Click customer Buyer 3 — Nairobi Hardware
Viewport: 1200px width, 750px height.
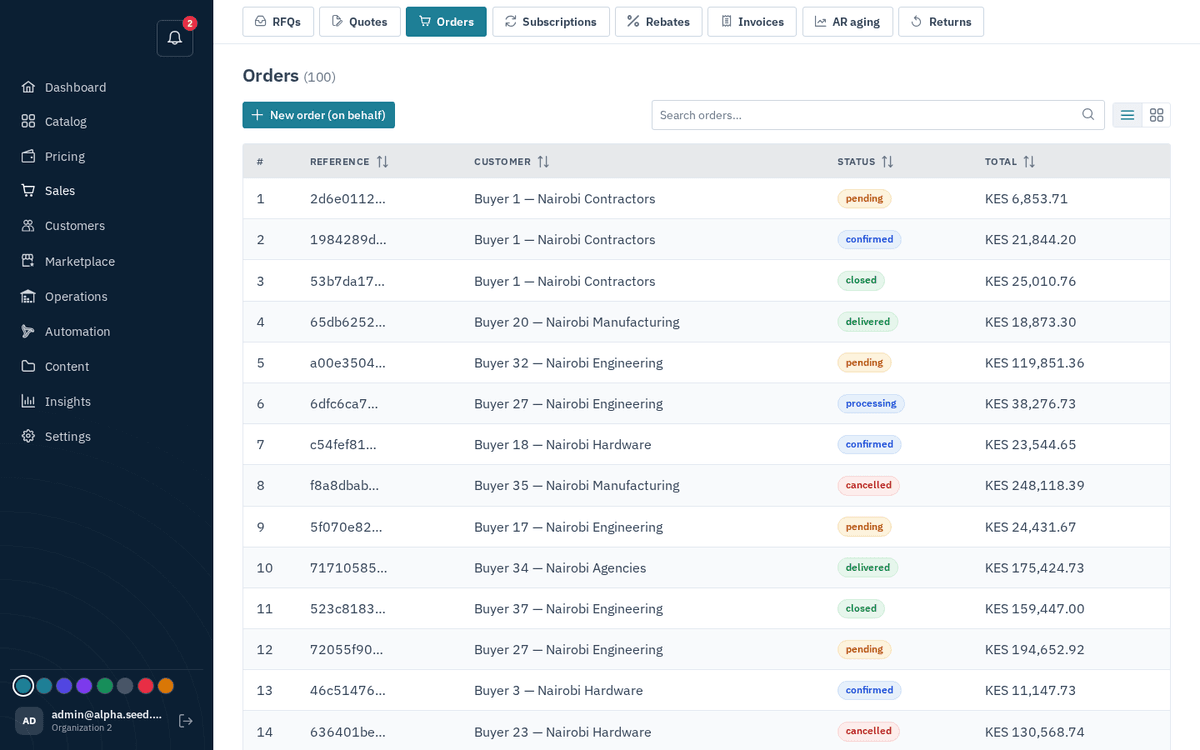pyautogui.click(x=559, y=691)
